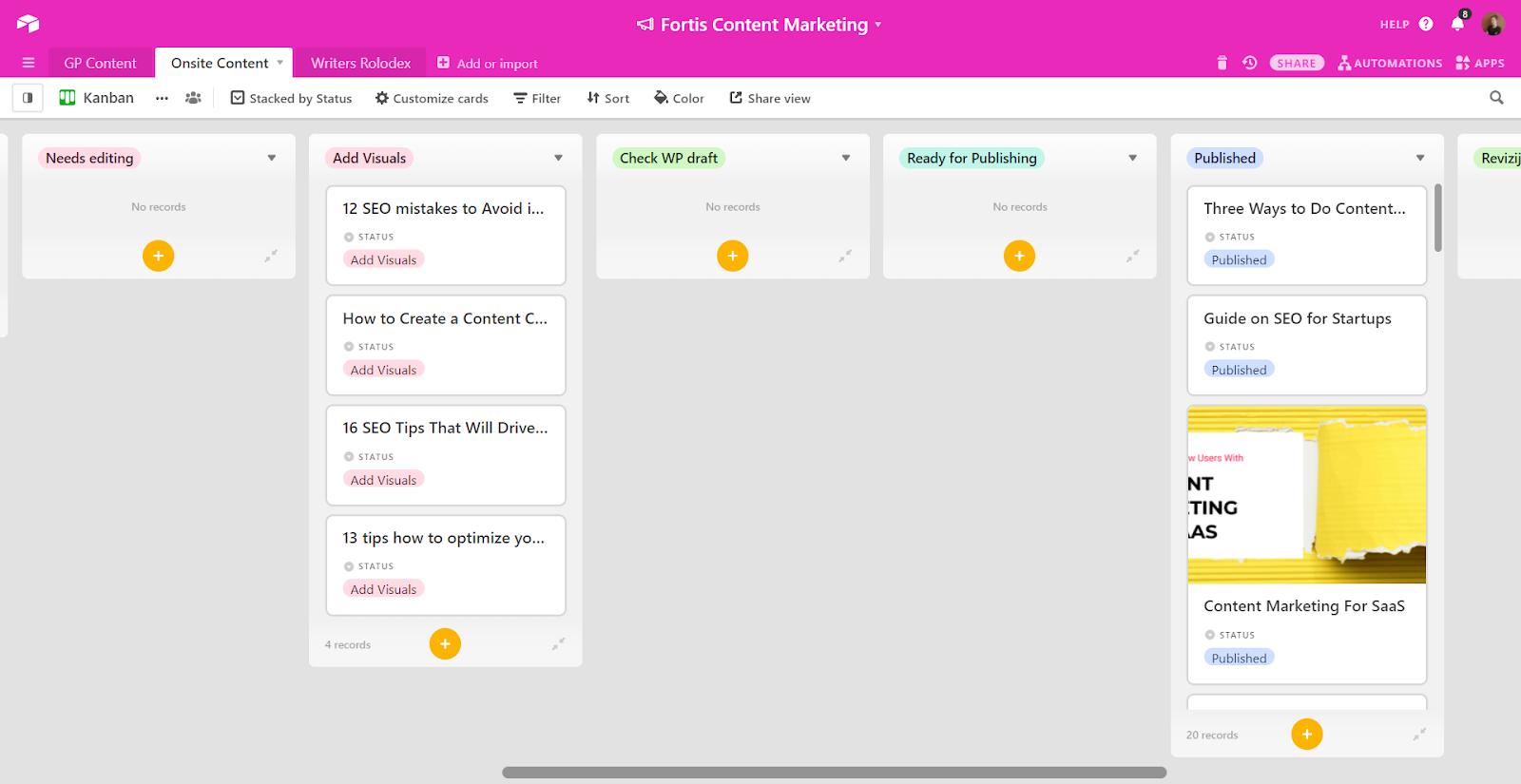
Task: Toggle the views sidebar panel
Action: pyautogui.click(x=28, y=98)
